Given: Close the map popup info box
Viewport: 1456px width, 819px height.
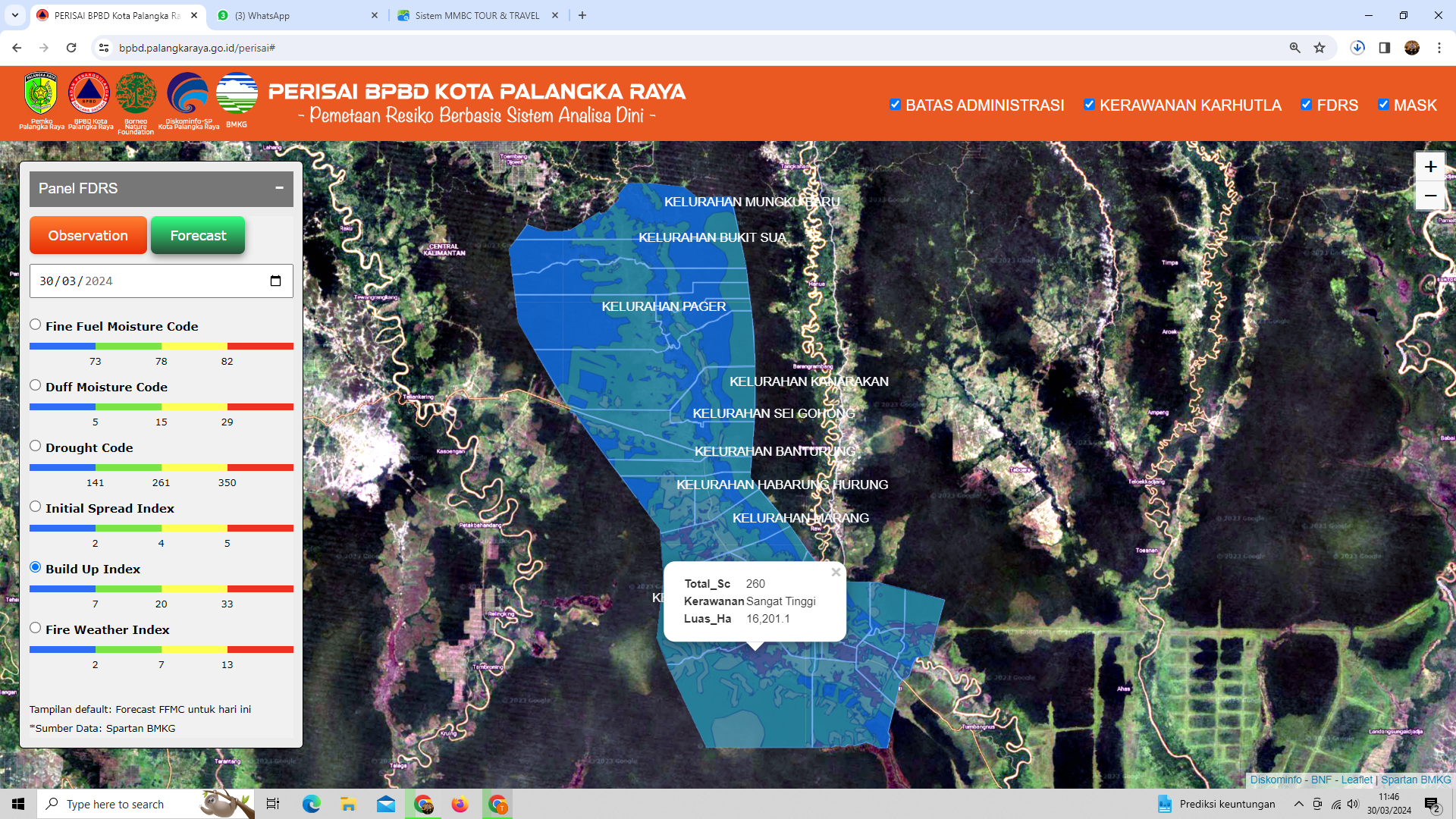Looking at the screenshot, I should [836, 573].
